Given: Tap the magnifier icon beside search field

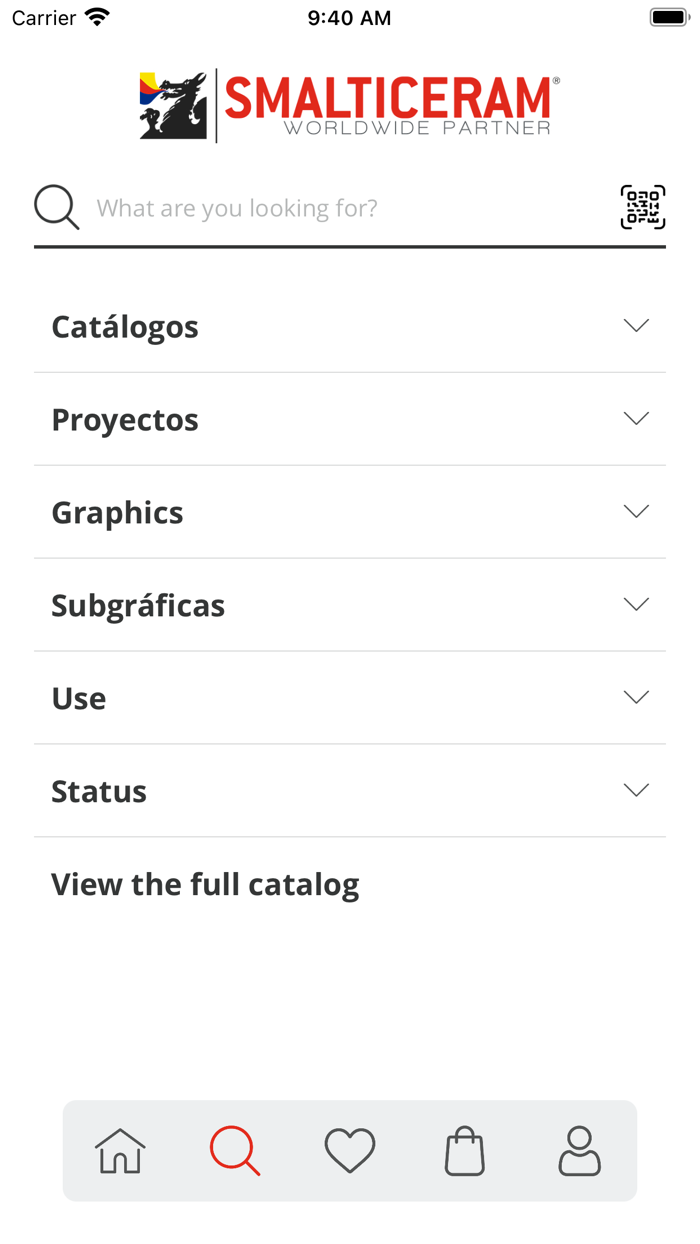Looking at the screenshot, I should pos(57,208).
